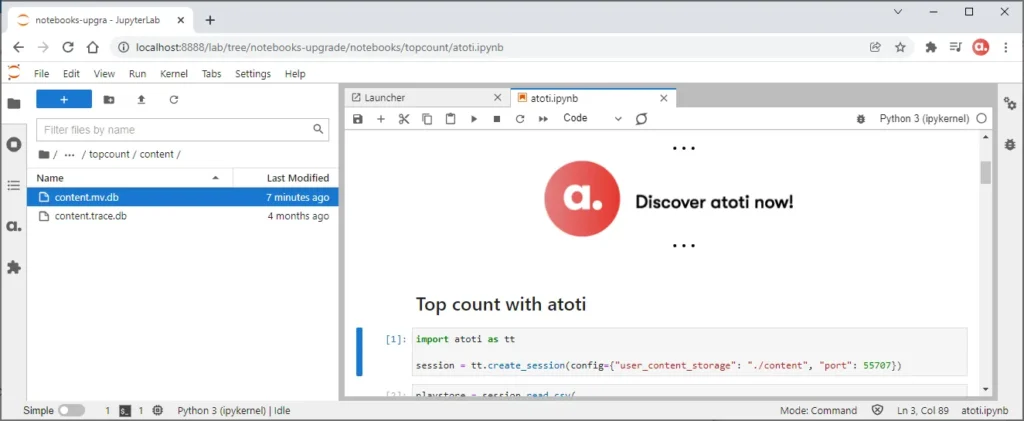Screen dimensions: 1024x421
Task: Open the Run menu
Action: 137,74
